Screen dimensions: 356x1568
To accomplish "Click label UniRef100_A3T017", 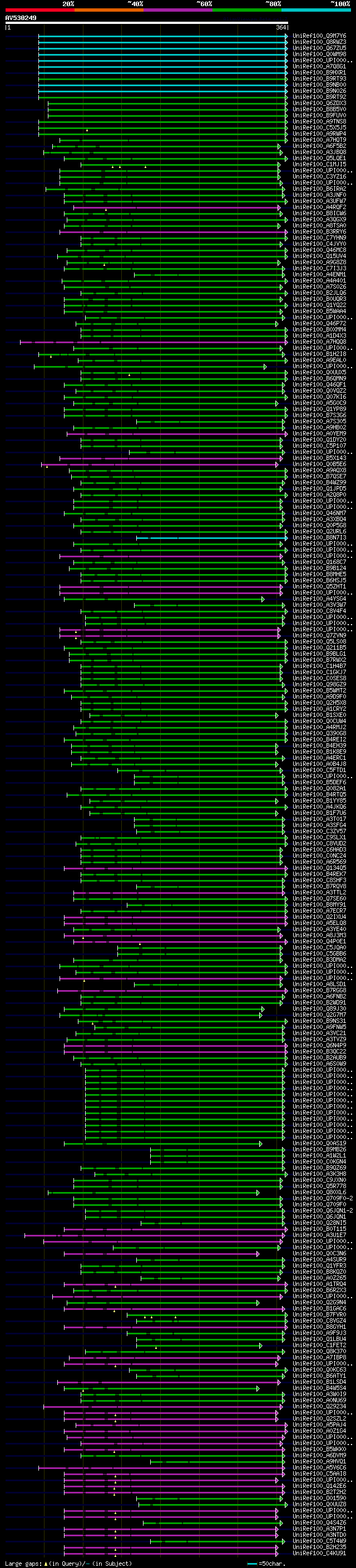I will 319,819.
